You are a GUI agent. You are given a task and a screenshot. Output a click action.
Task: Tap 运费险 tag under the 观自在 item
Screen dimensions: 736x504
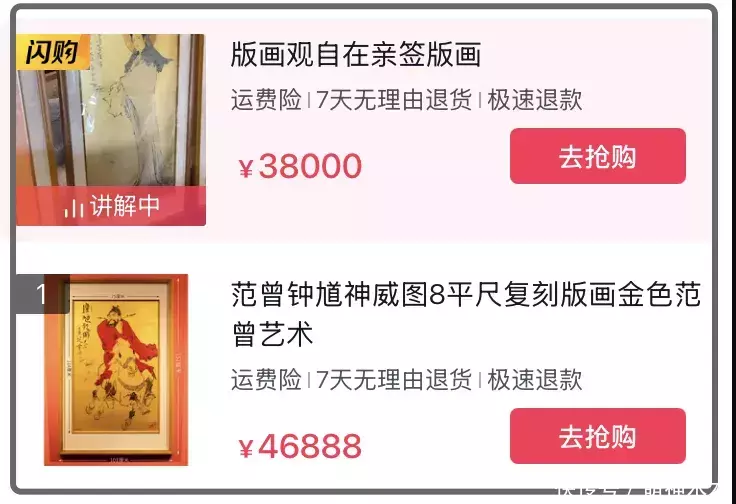click(x=266, y=100)
